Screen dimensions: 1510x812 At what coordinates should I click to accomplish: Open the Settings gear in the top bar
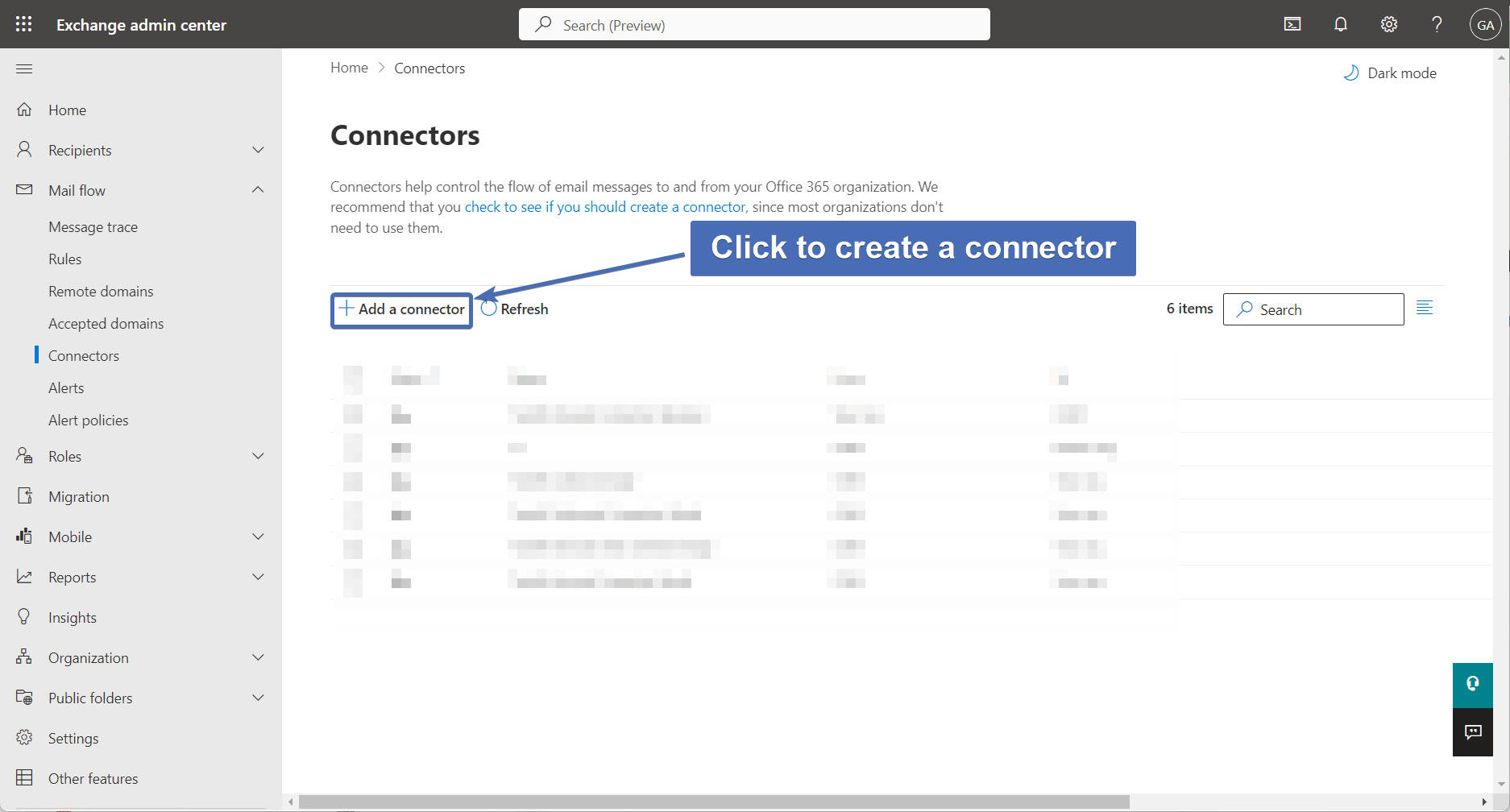click(x=1388, y=24)
